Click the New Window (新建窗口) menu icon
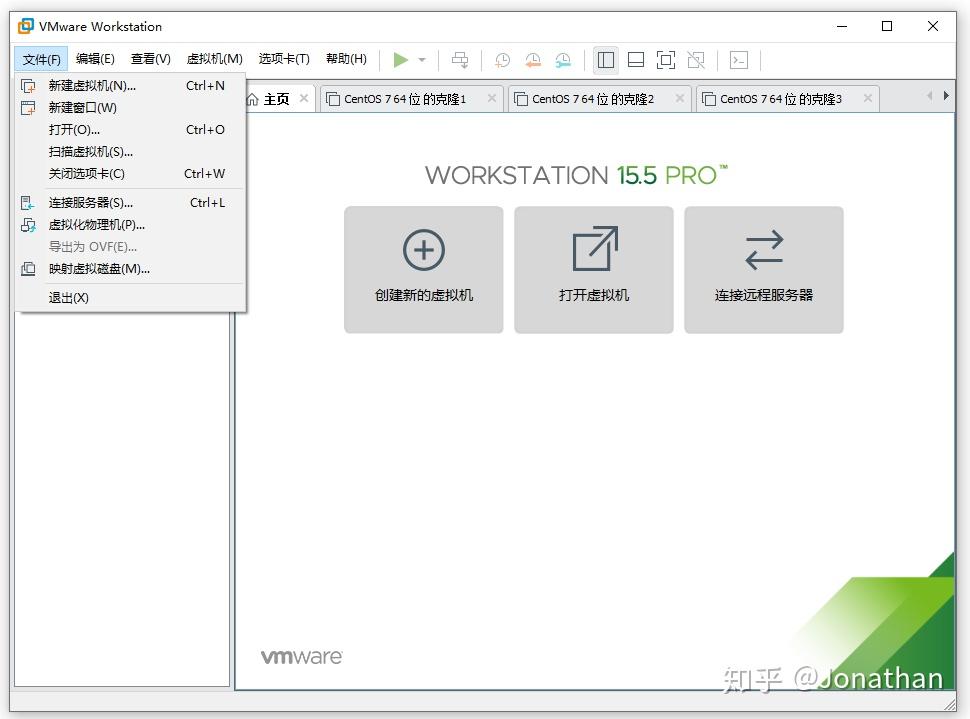This screenshot has height=719, width=970. tap(28, 108)
